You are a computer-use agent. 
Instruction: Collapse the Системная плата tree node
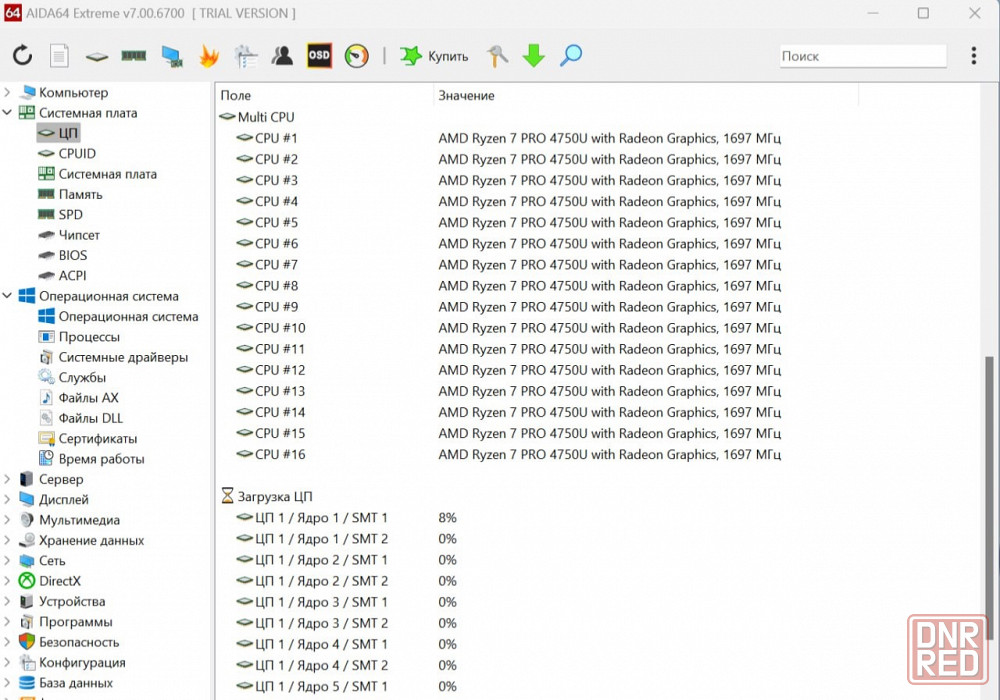point(8,113)
